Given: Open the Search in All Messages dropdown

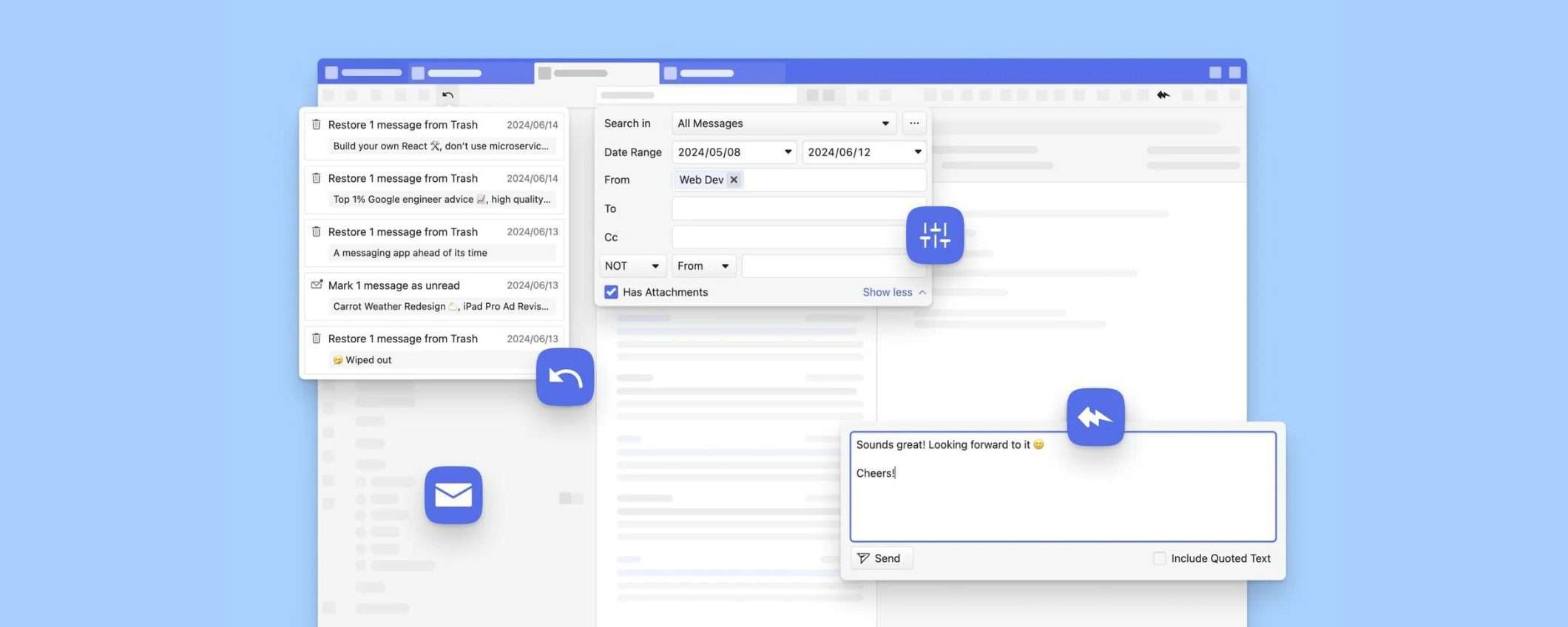Looking at the screenshot, I should (784, 123).
